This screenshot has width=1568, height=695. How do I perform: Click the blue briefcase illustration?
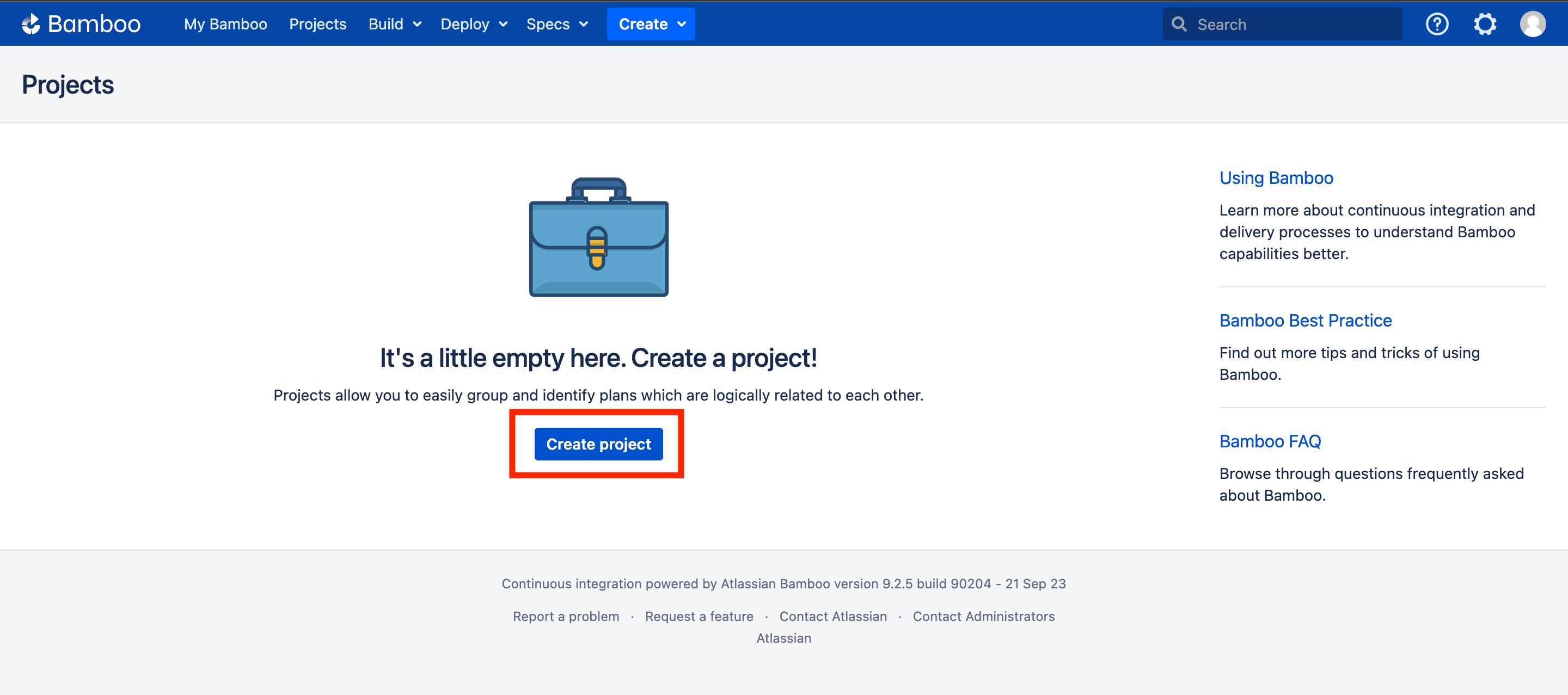pos(598,237)
